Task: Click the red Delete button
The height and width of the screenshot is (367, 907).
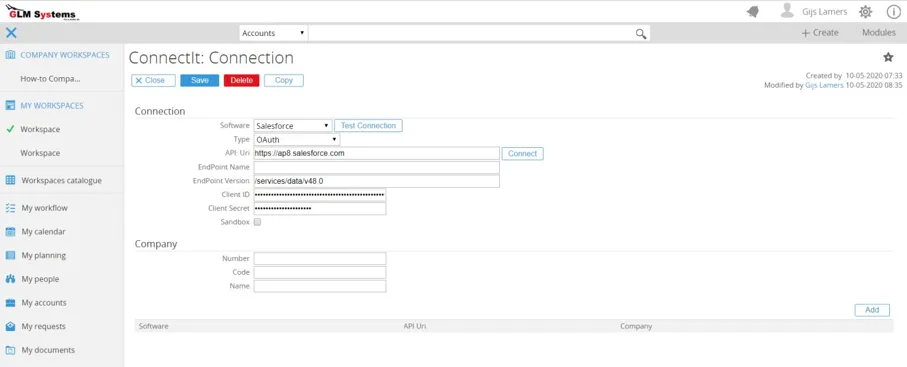Action: [x=242, y=80]
